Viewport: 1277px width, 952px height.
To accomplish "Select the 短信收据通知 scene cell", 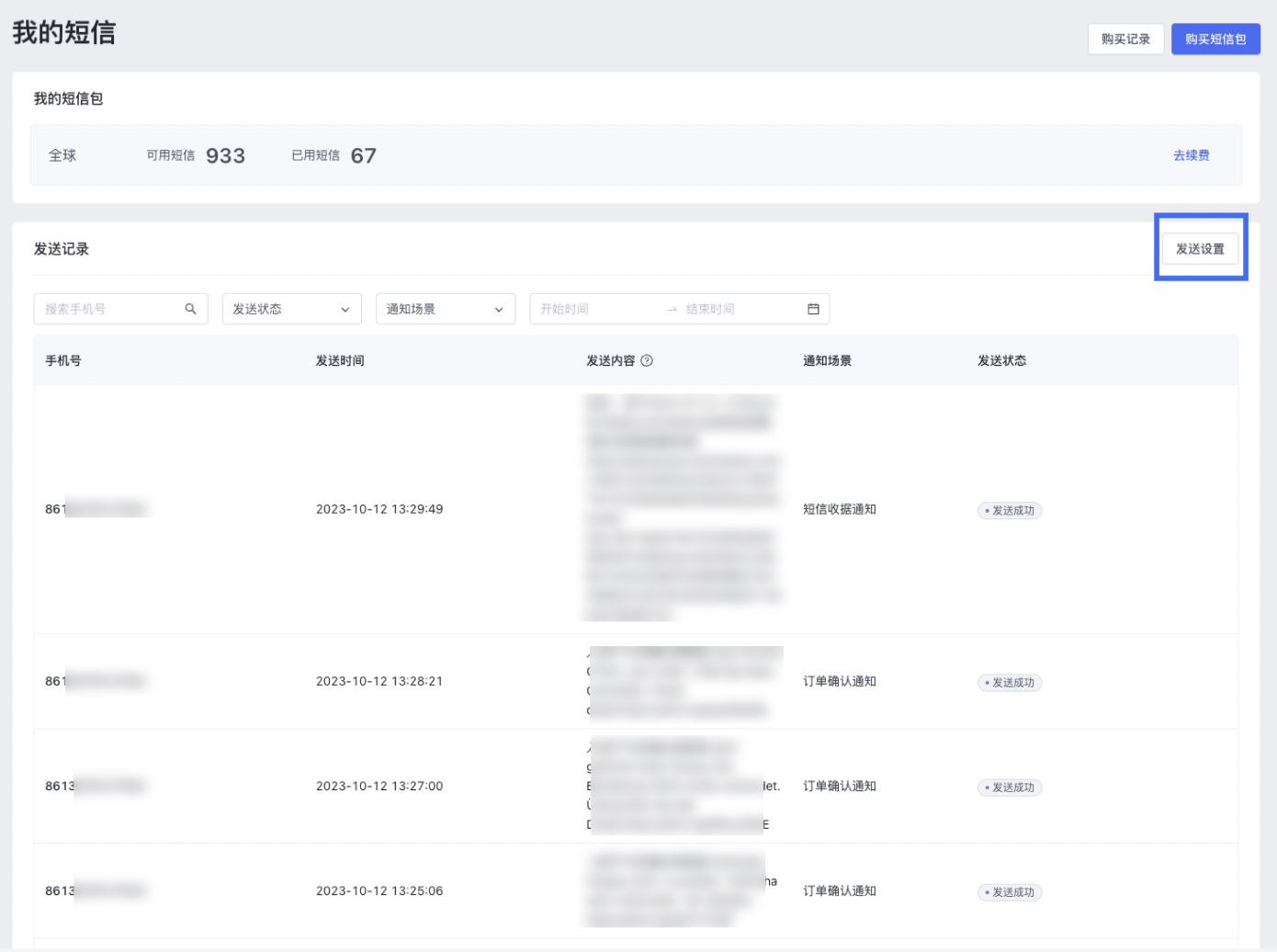I will coord(839,509).
